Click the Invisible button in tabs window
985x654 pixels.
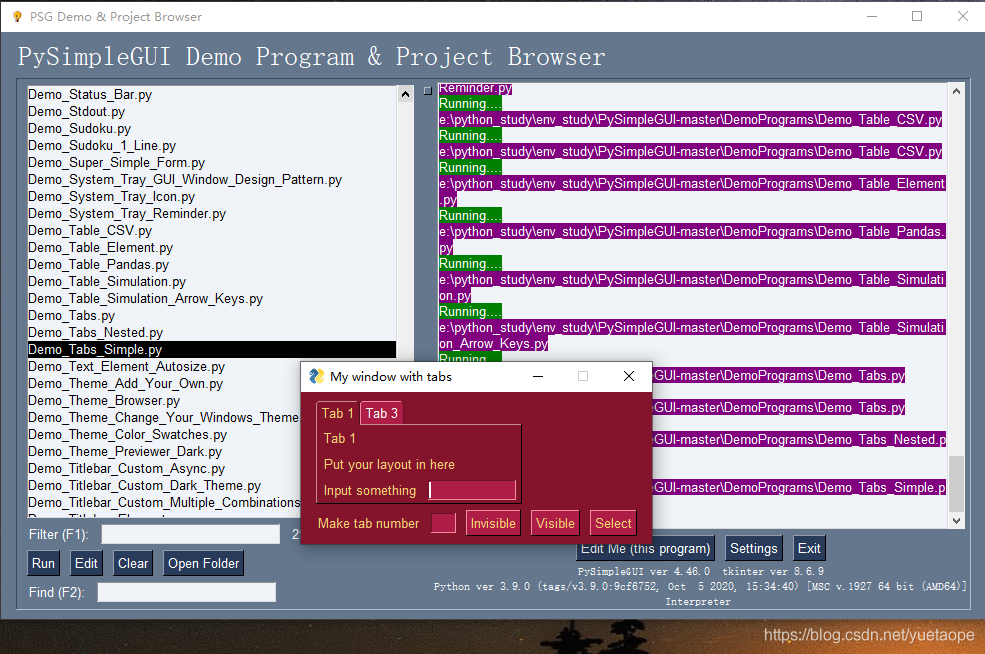click(x=493, y=523)
